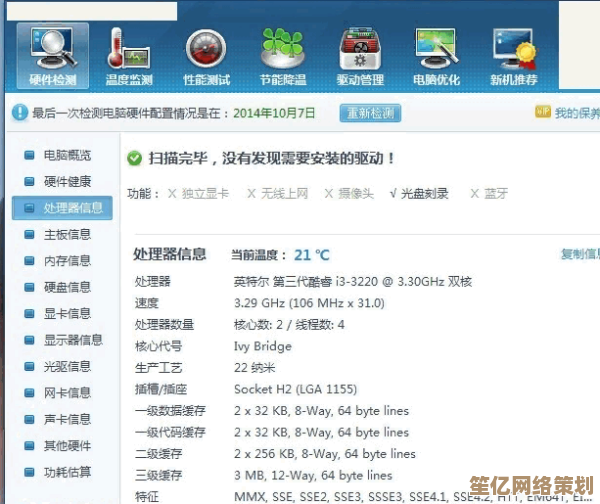Open the 性能测试 gauge icon
This screenshot has height=504, width=600.
pyautogui.click(x=206, y=55)
